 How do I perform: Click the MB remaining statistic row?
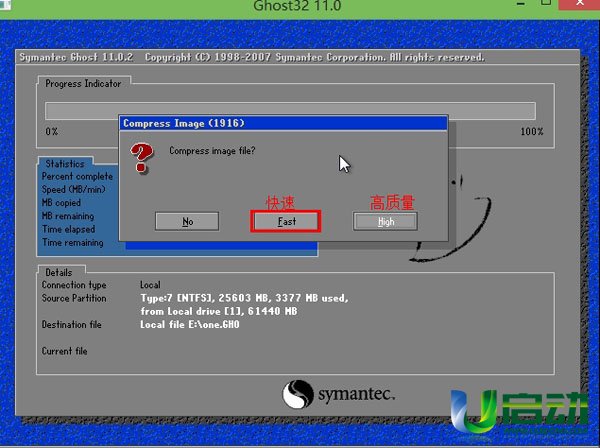[x=68, y=216]
